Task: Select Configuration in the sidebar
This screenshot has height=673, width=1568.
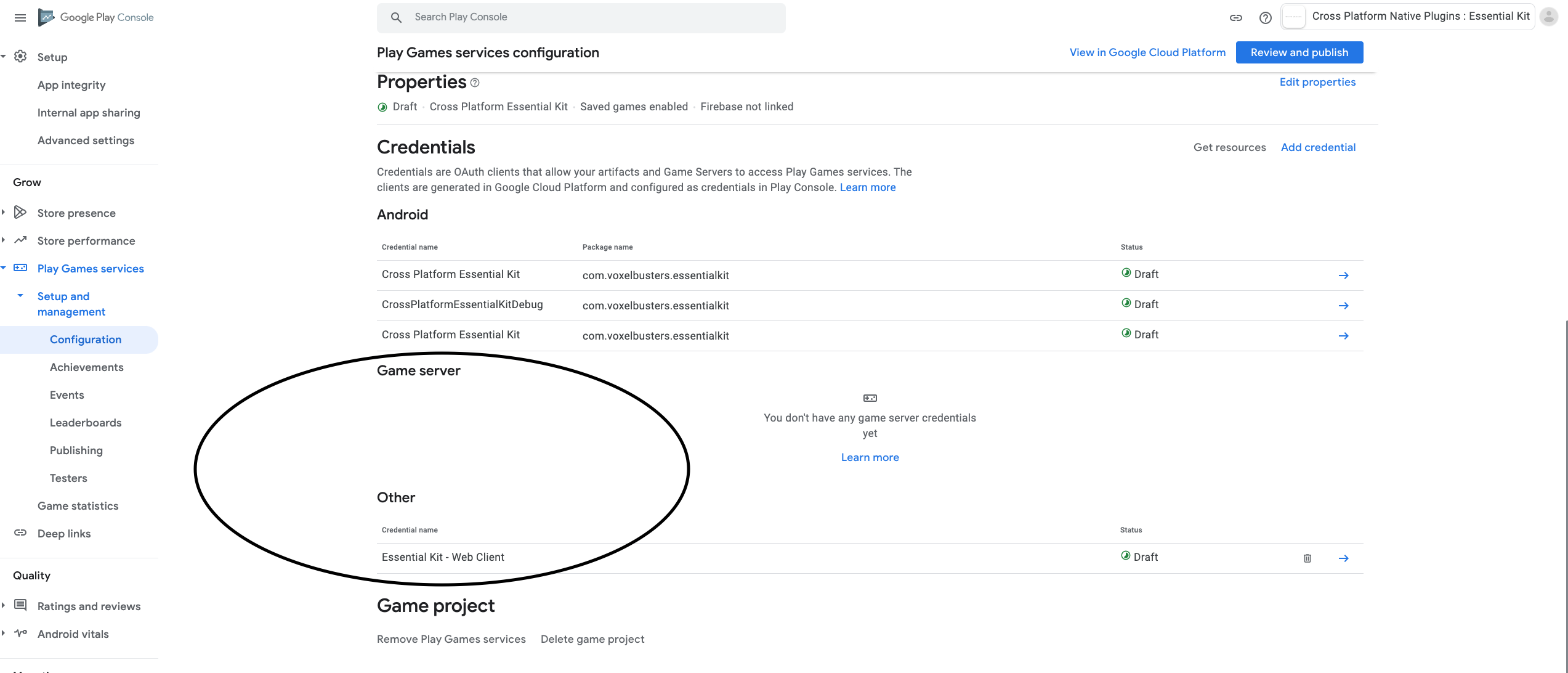Action: [86, 339]
